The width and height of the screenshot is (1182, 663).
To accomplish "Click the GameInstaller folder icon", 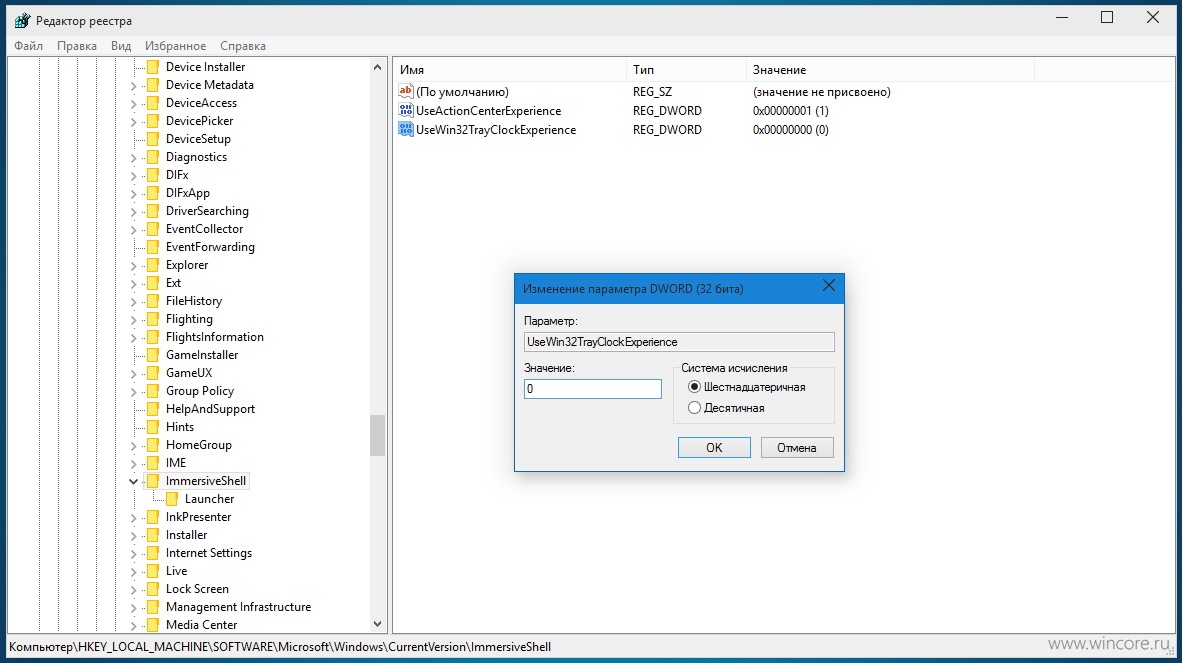I will (x=153, y=355).
